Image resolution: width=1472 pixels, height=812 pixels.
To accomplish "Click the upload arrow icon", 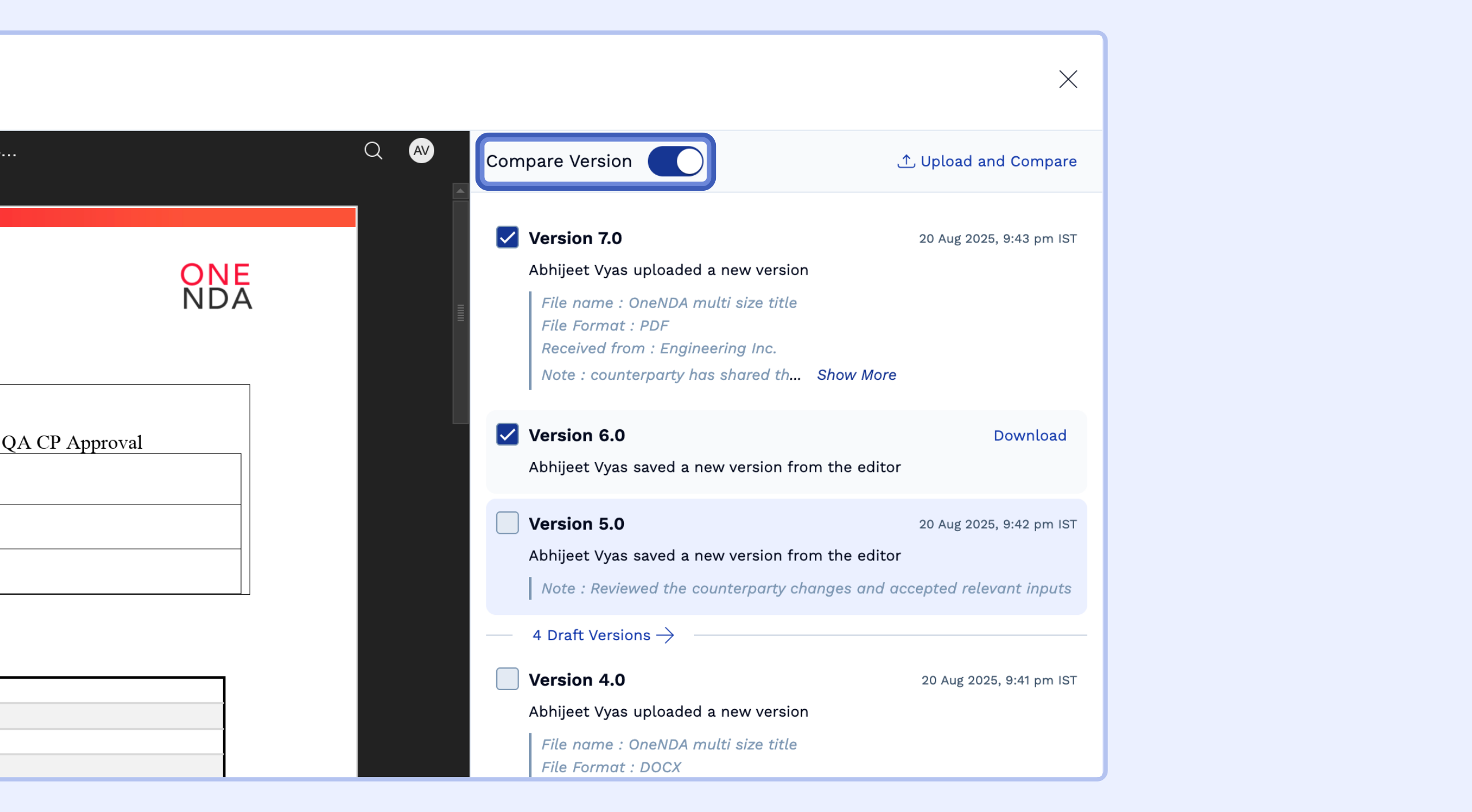I will coord(906,161).
